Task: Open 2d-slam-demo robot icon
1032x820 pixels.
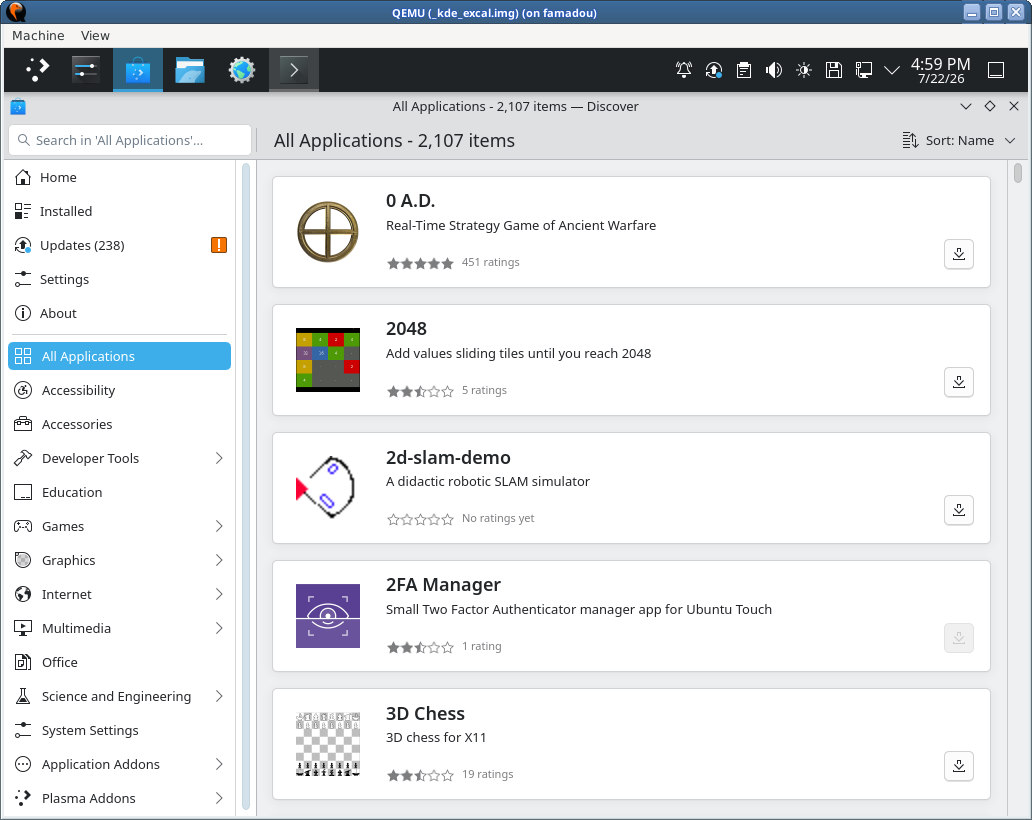Action: (x=328, y=488)
